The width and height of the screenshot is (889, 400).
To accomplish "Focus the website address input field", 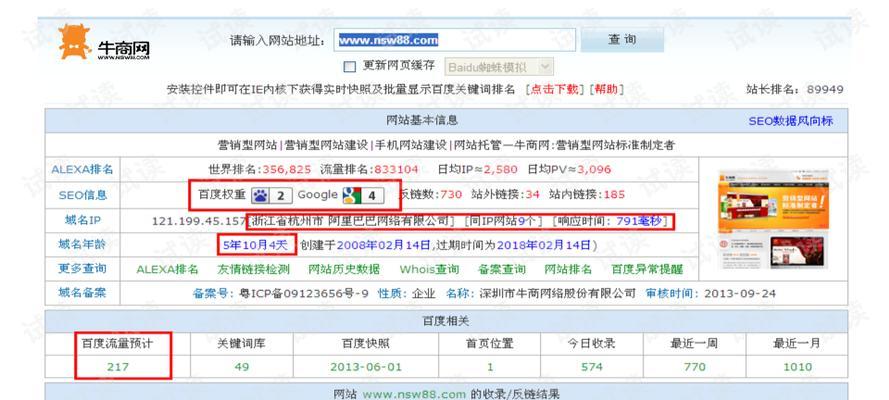I will [455, 40].
